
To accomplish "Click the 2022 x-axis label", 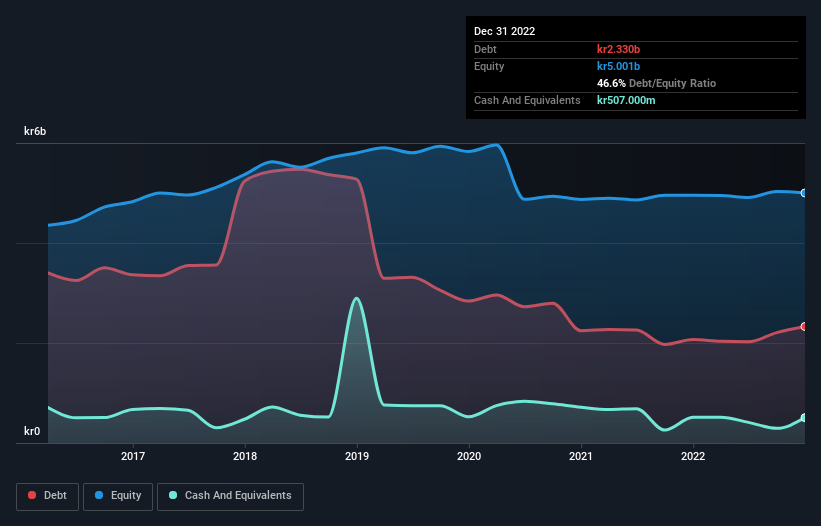I will point(693,456).
